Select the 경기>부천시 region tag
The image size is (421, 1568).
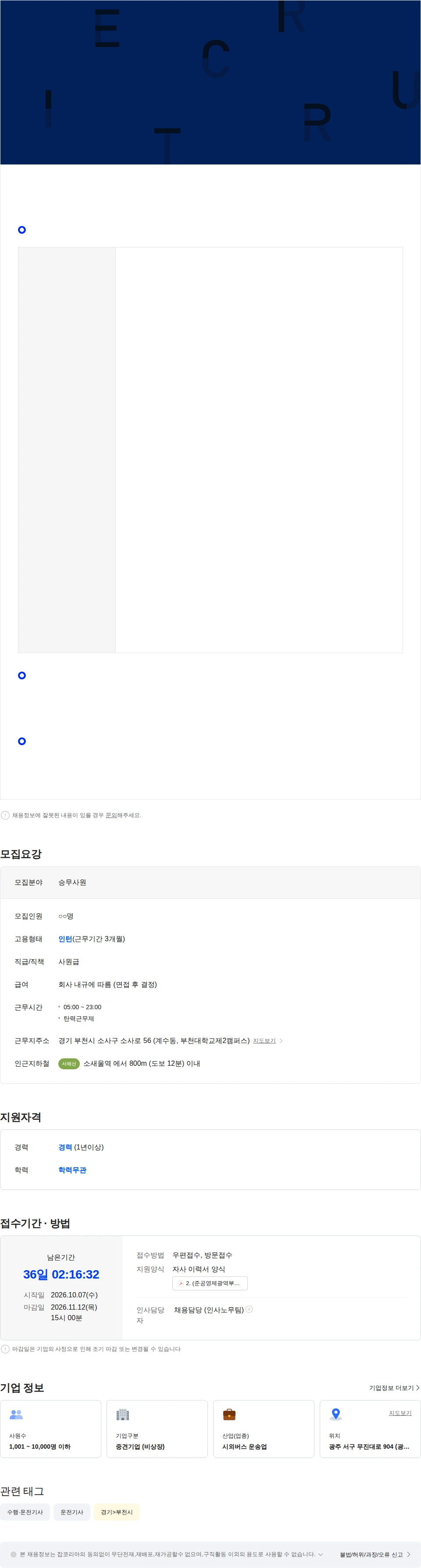[117, 1512]
